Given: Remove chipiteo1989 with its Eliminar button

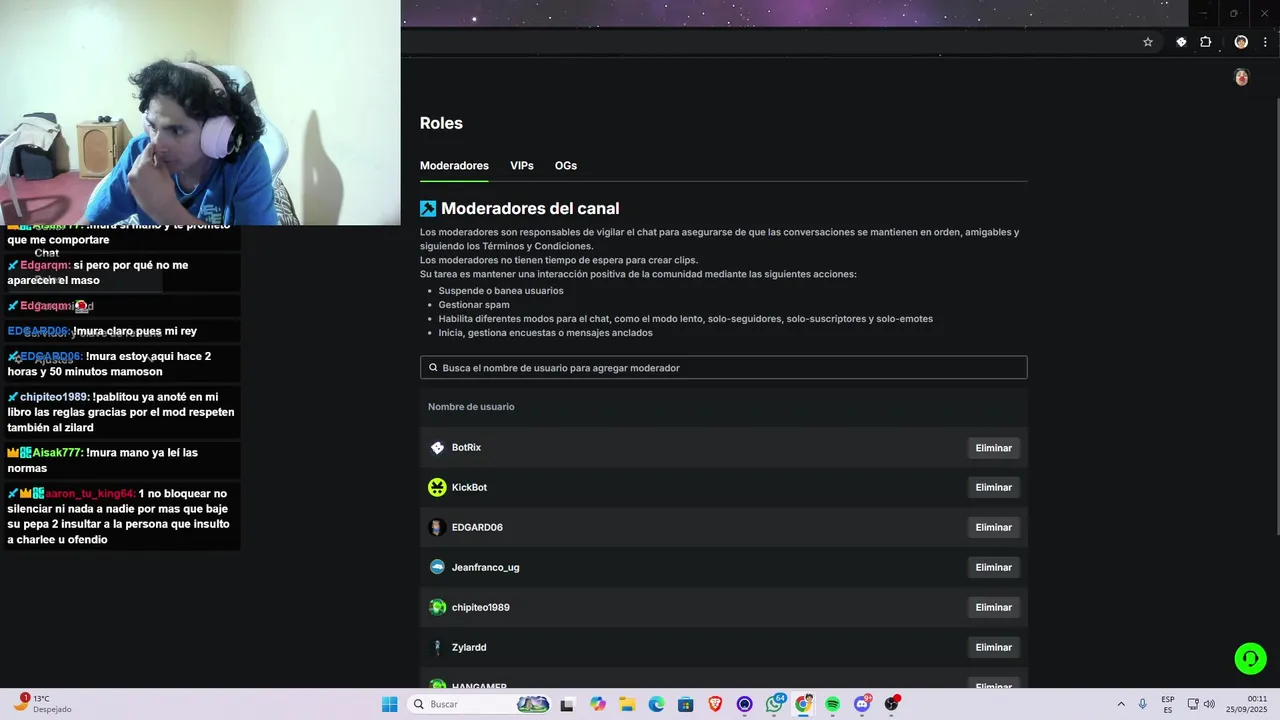Looking at the screenshot, I should pos(994,607).
